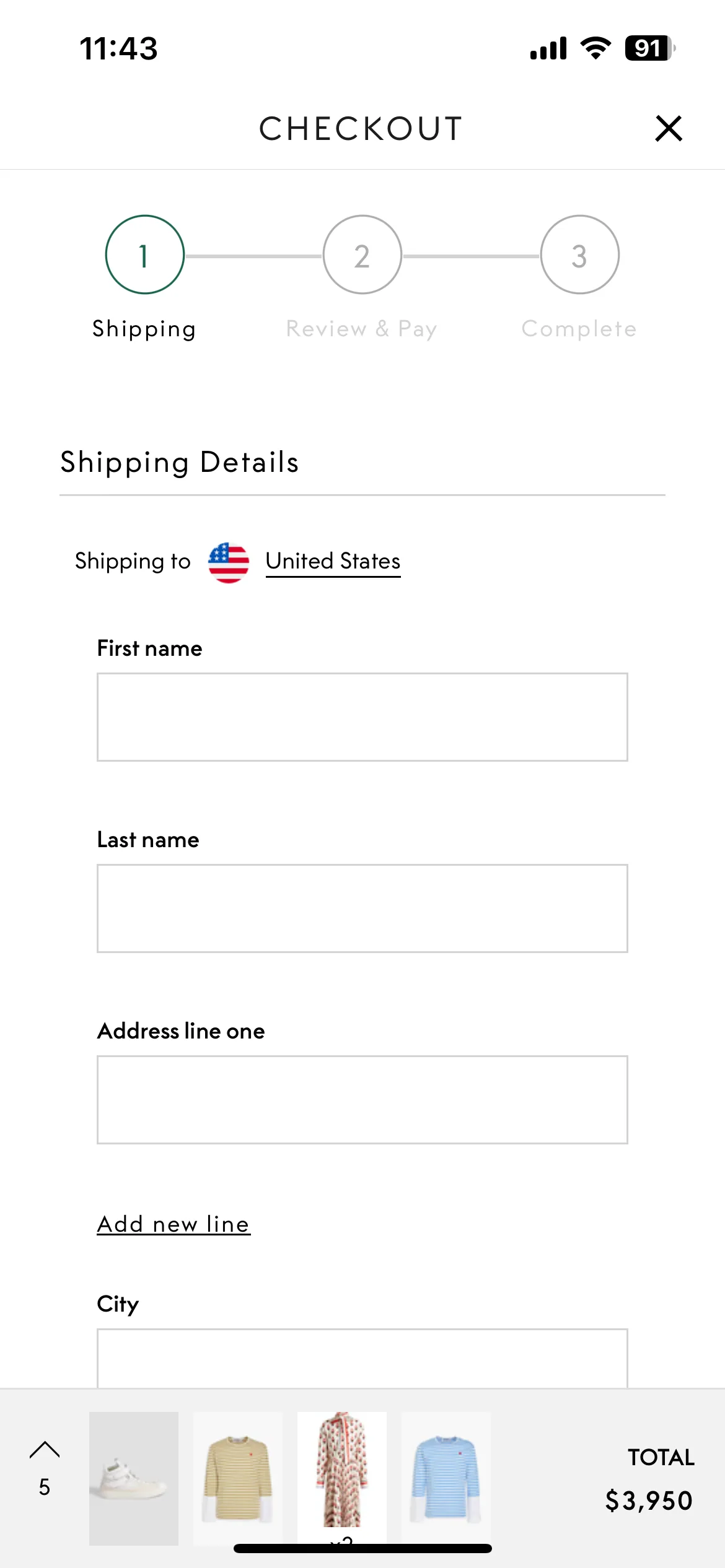Go to step 2 Review & Pay circle
The width and height of the screenshot is (725, 1568).
(x=362, y=255)
